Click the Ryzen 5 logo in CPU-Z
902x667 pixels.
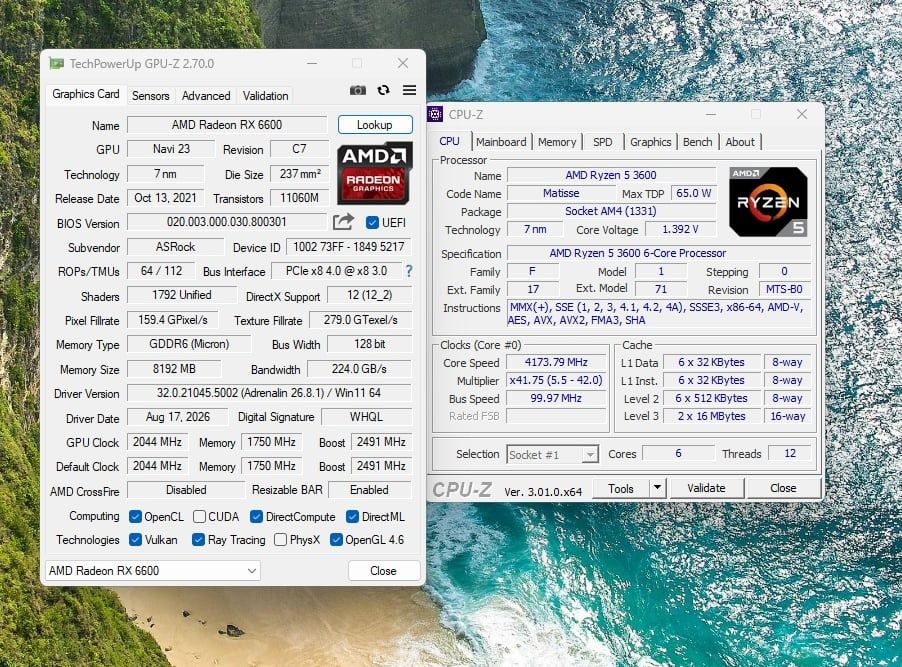pos(768,201)
